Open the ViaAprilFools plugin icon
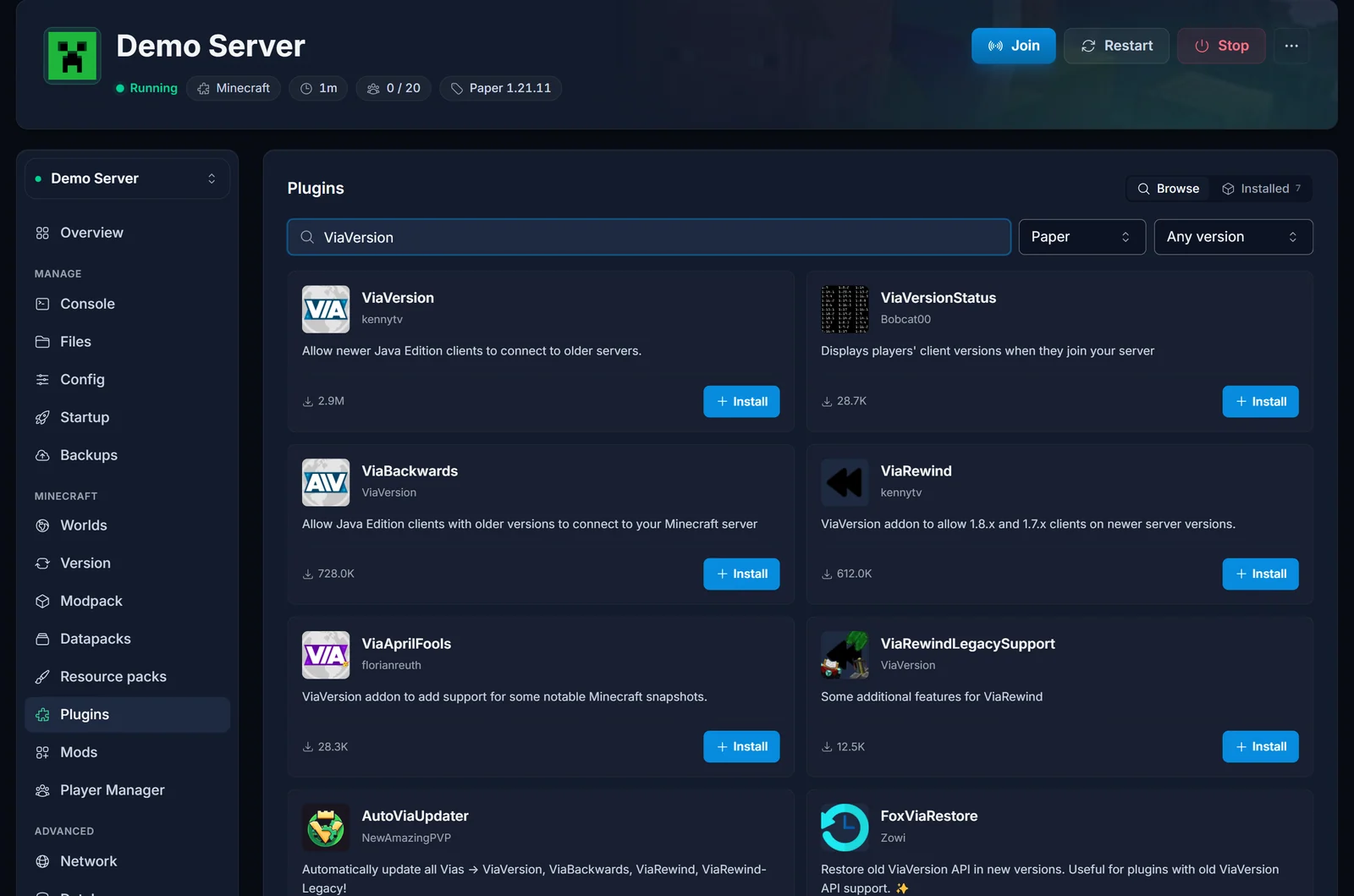Viewport: 1354px width, 896px height. pos(326,655)
